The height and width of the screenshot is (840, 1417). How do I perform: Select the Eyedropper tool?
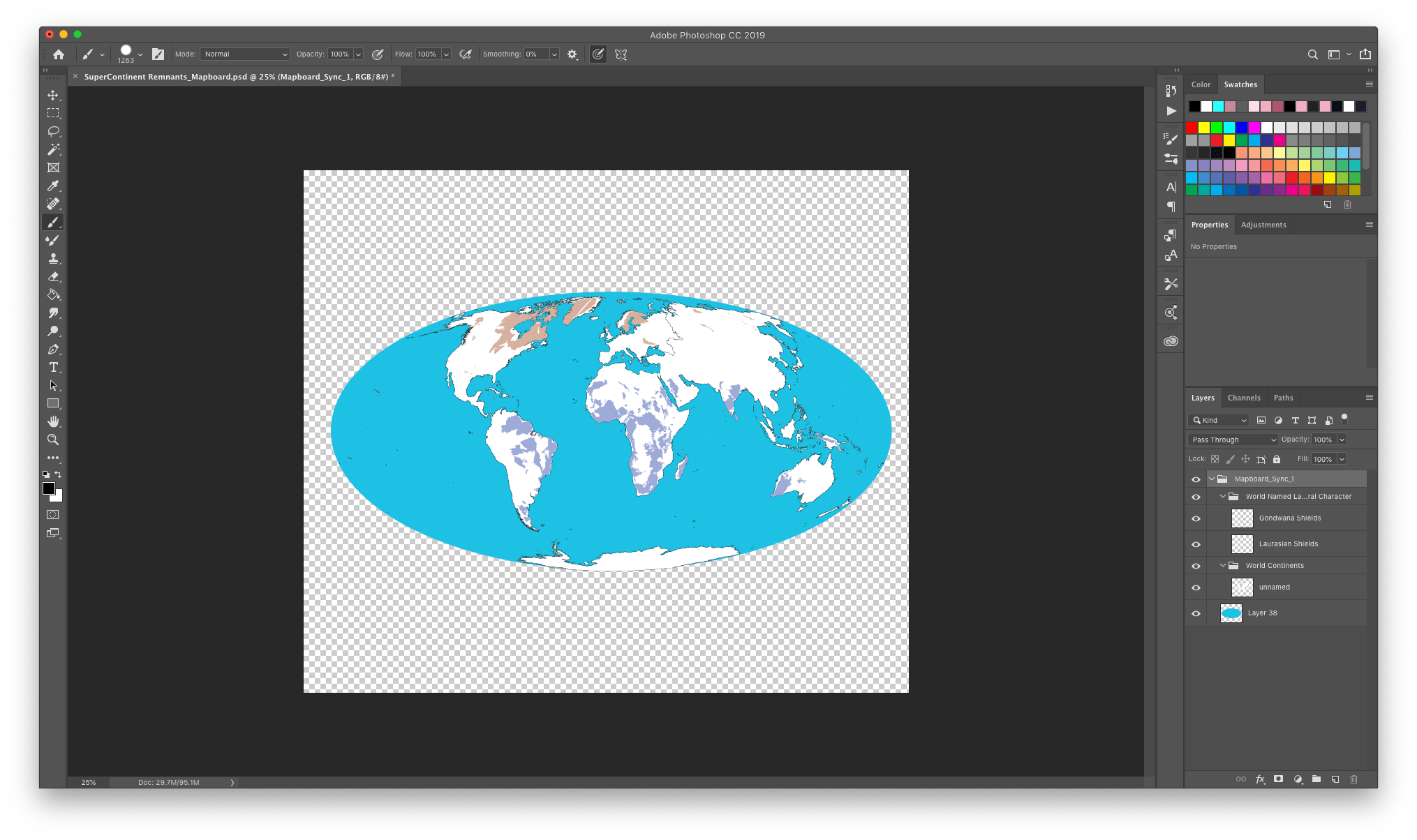tap(53, 186)
